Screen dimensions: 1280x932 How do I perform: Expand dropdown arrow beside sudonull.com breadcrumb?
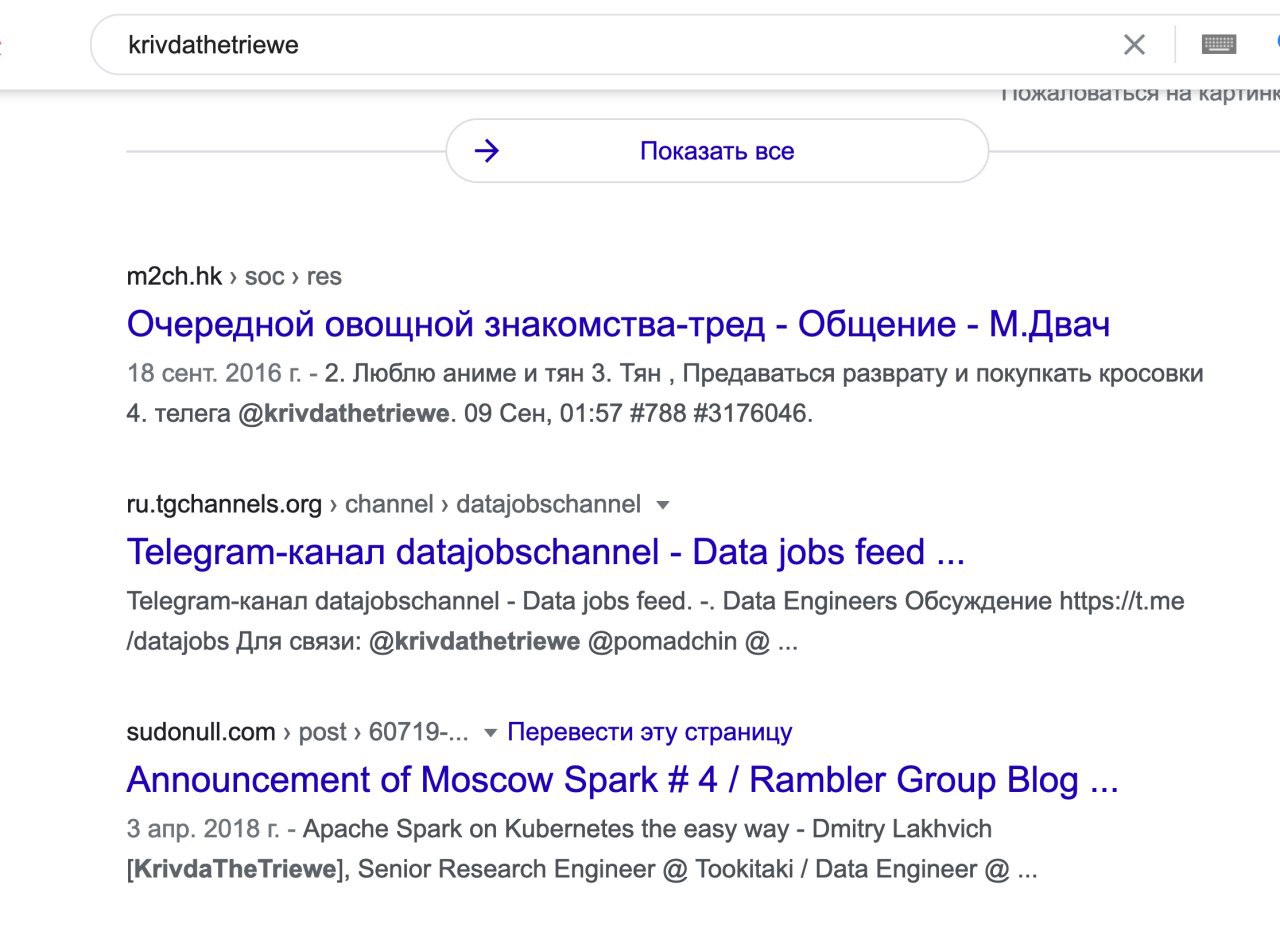[x=490, y=733]
